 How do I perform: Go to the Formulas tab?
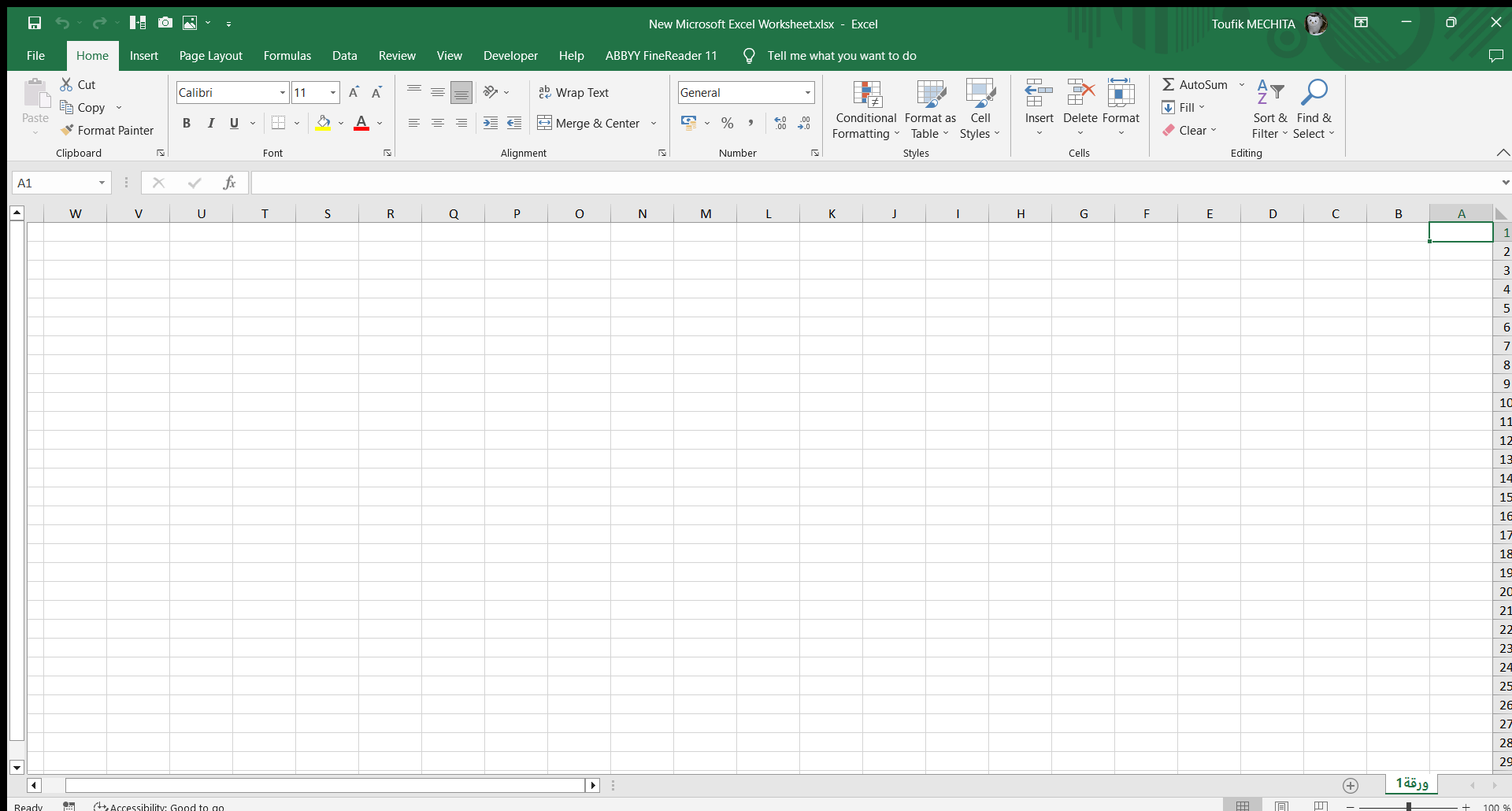[287, 55]
